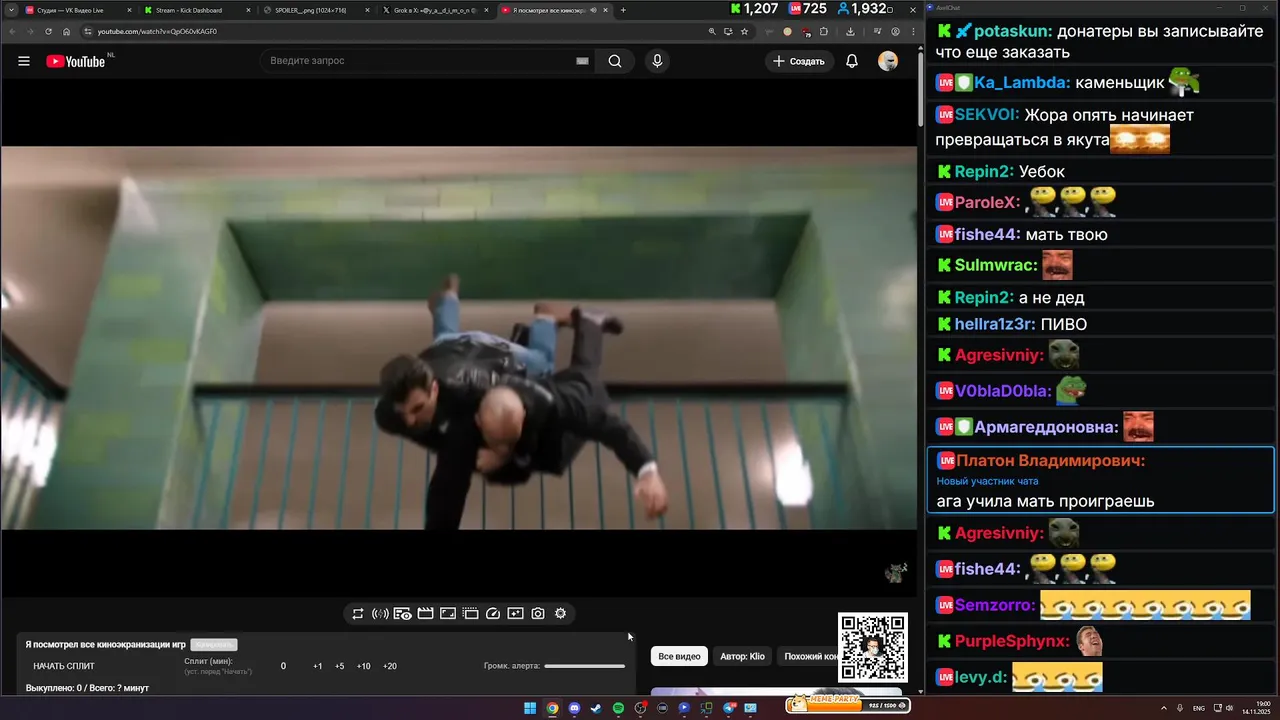Open Spotify from the taskbar

pos(618,708)
